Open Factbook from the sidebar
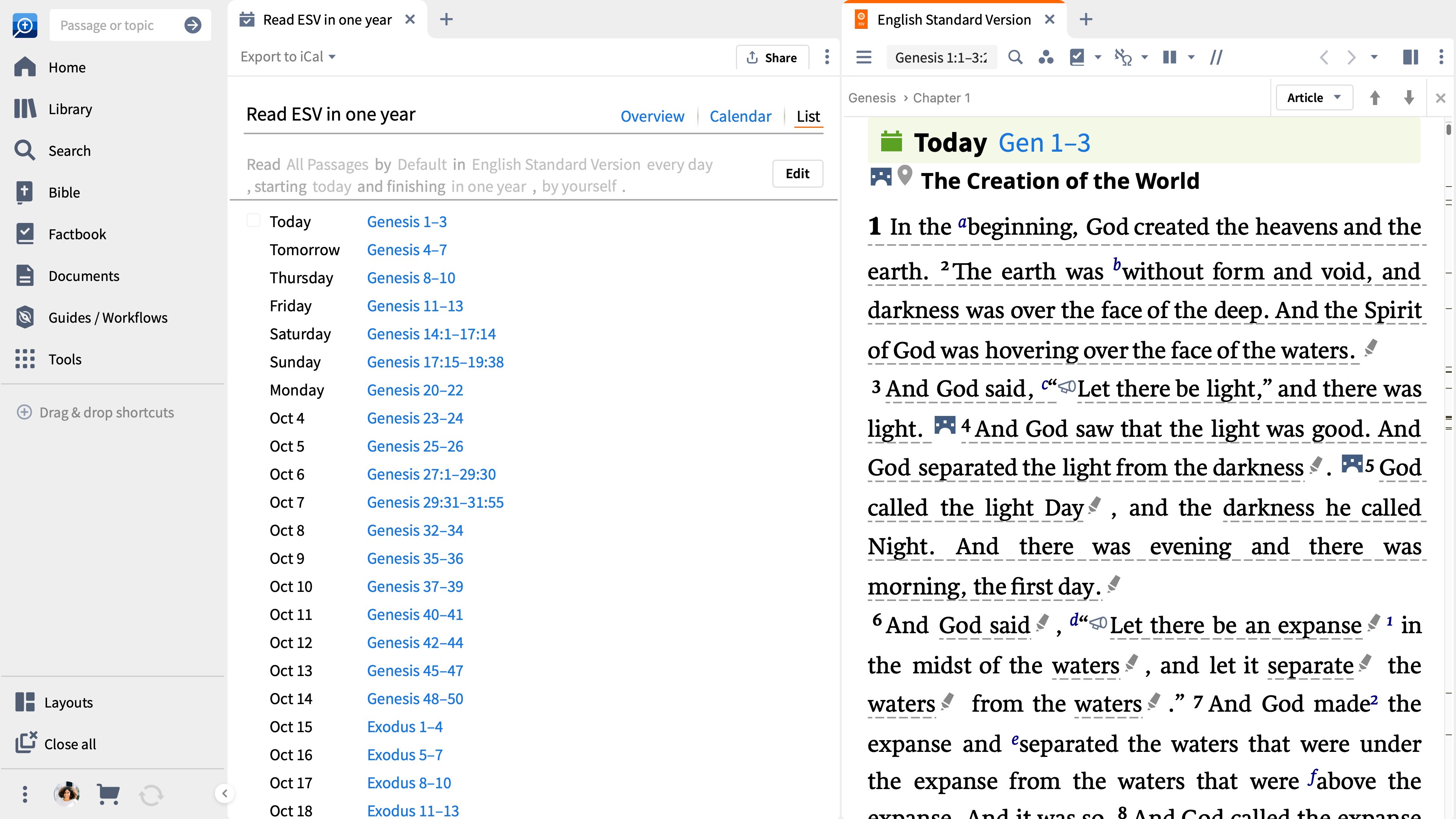The width and height of the screenshot is (1456, 819). click(61, 235)
